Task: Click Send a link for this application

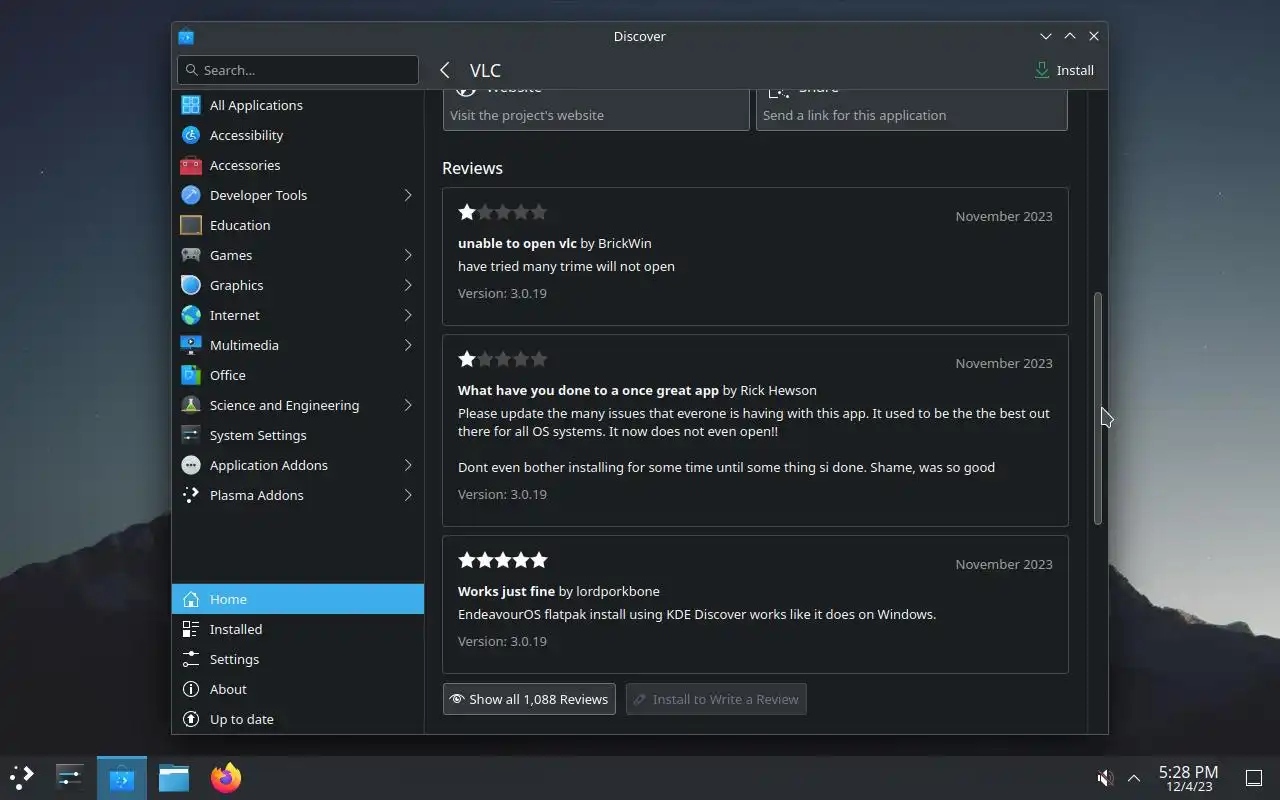Action: [x=911, y=109]
